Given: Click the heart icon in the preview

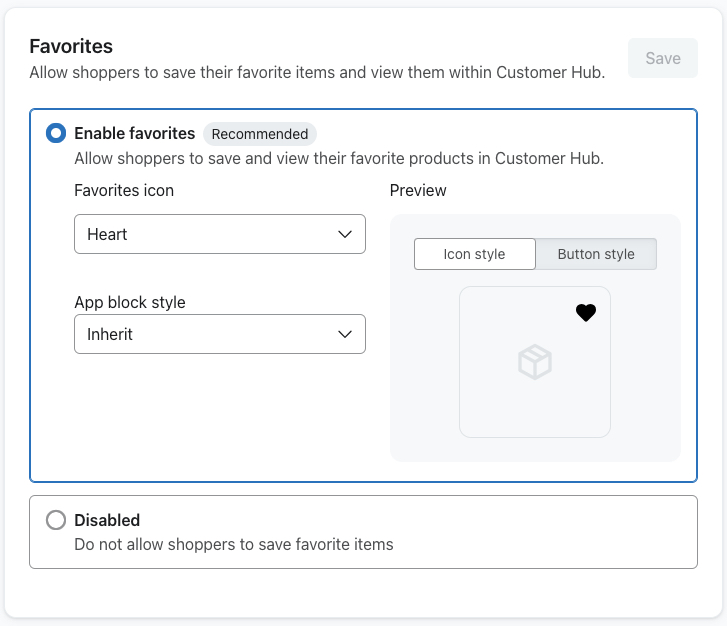Looking at the screenshot, I should 586,313.
